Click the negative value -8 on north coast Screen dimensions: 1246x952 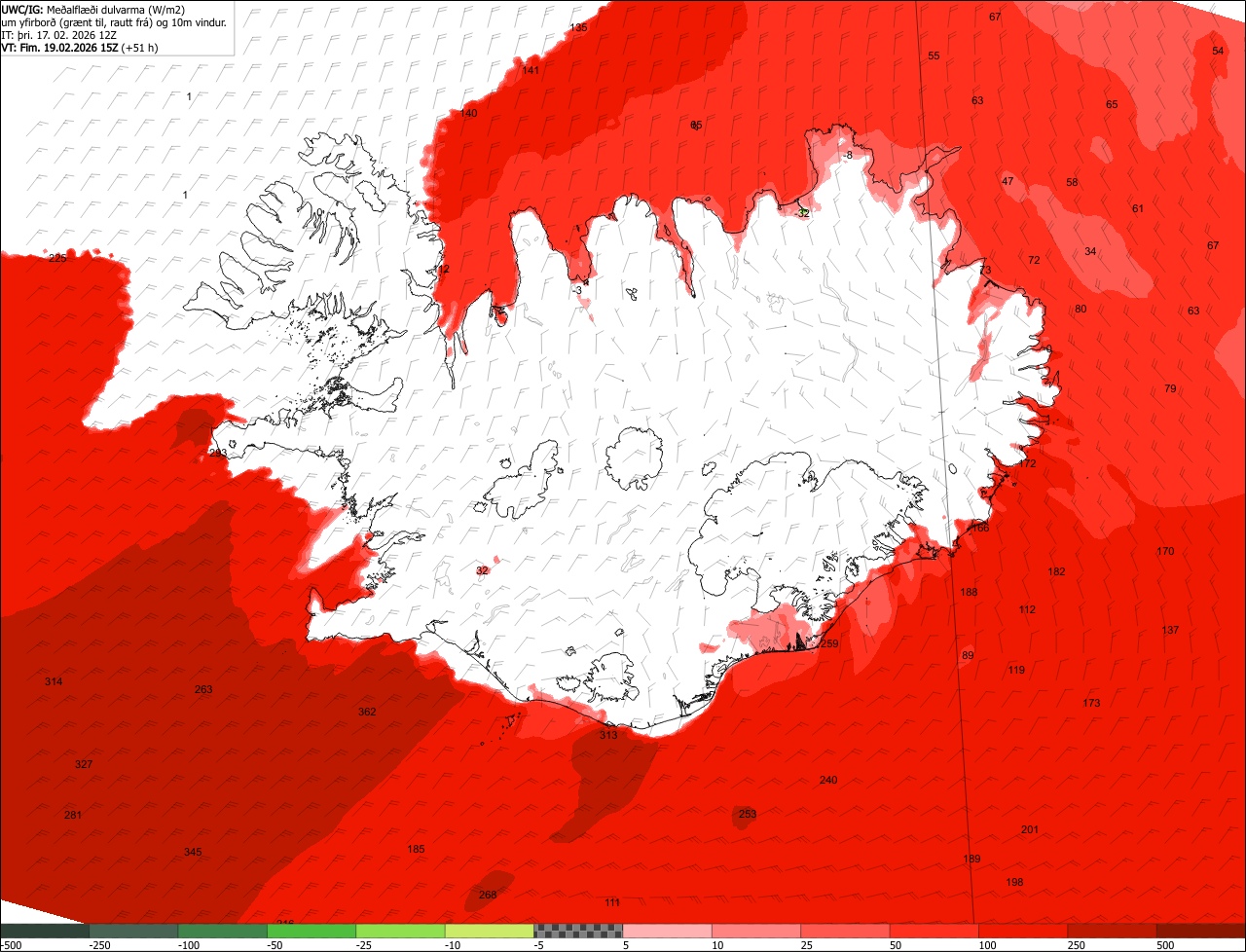[848, 155]
